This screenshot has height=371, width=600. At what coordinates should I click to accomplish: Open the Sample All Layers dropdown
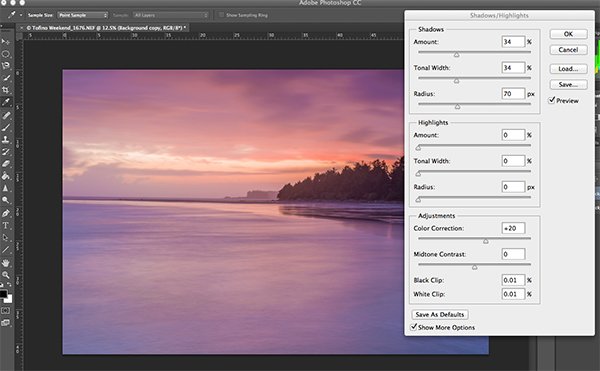tap(170, 15)
